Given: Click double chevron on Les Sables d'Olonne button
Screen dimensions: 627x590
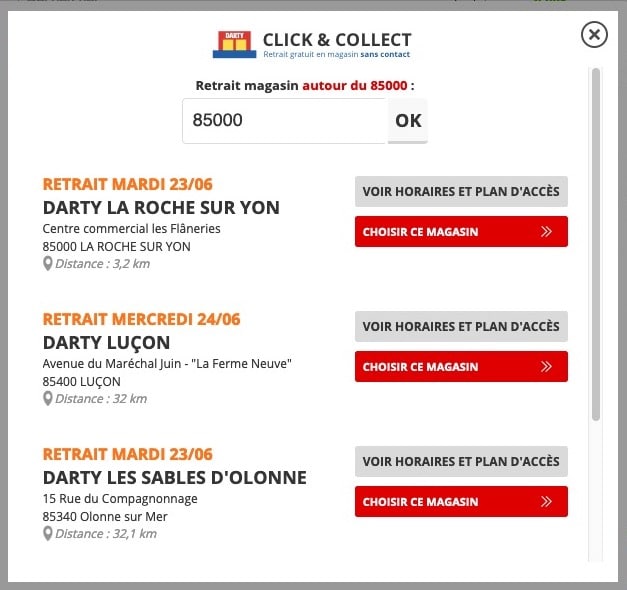Looking at the screenshot, I should tap(546, 502).
